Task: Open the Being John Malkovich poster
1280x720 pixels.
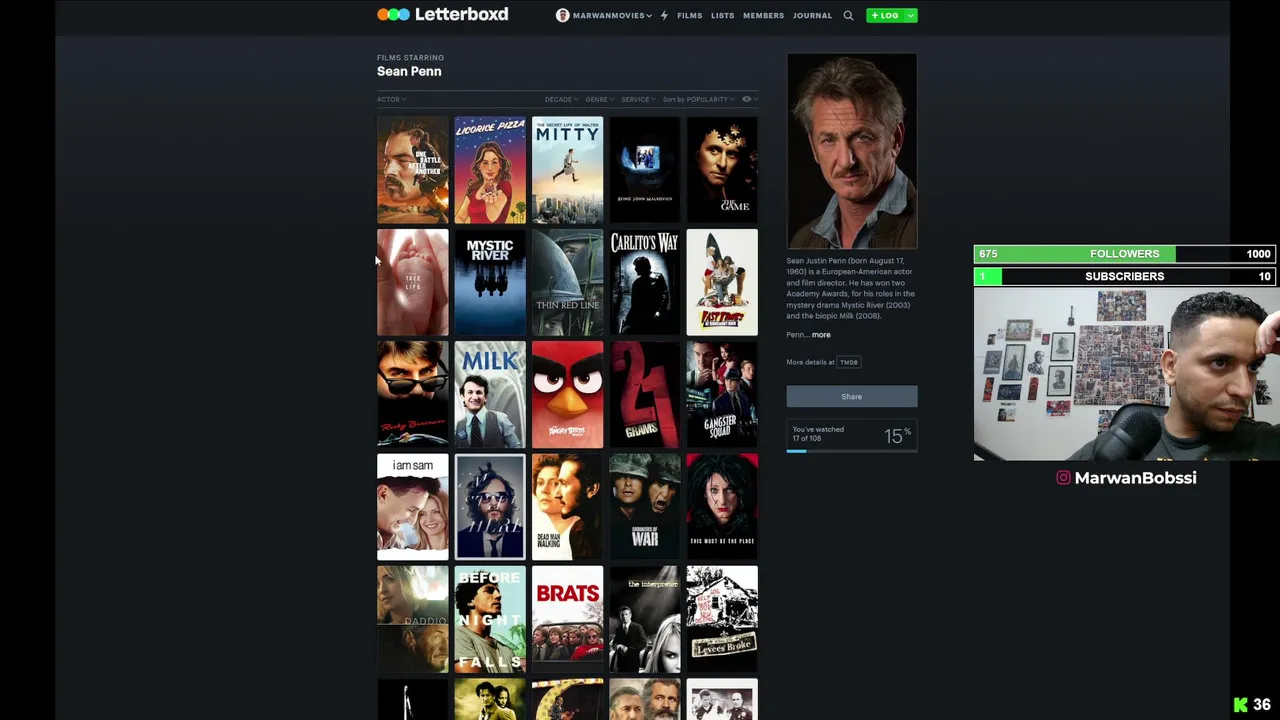Action: [644, 170]
